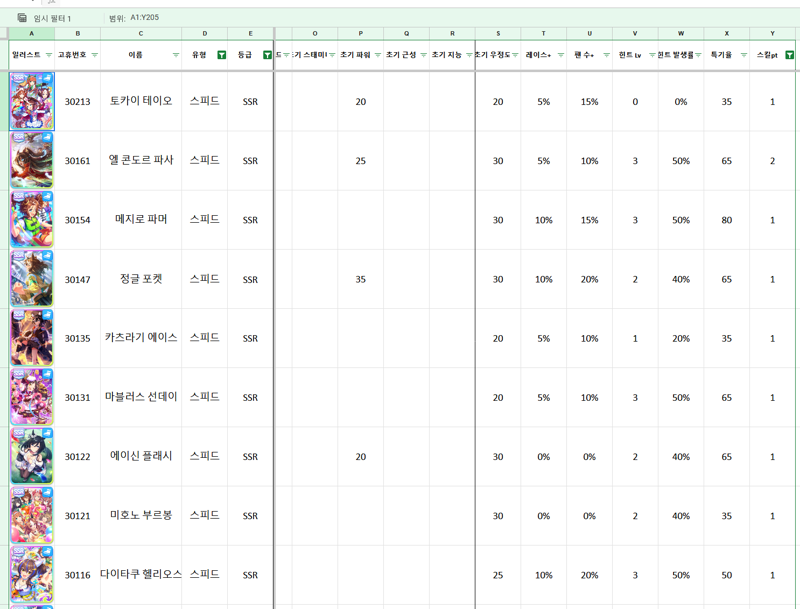Click 초기 우정도 value 25 for 다이타쿠 헬리오스
This screenshot has height=609, width=800.
[498, 575]
